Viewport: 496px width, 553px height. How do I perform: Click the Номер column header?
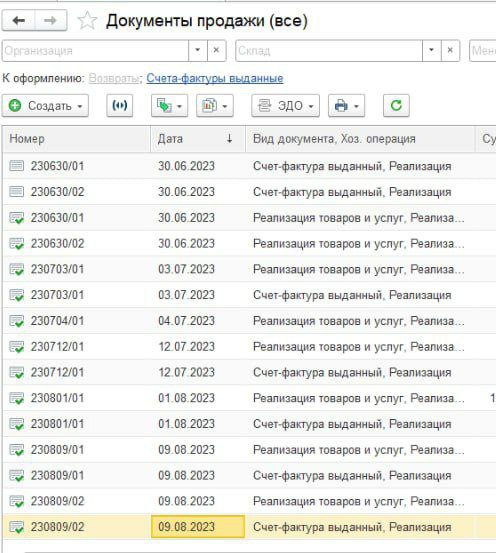coord(77,139)
